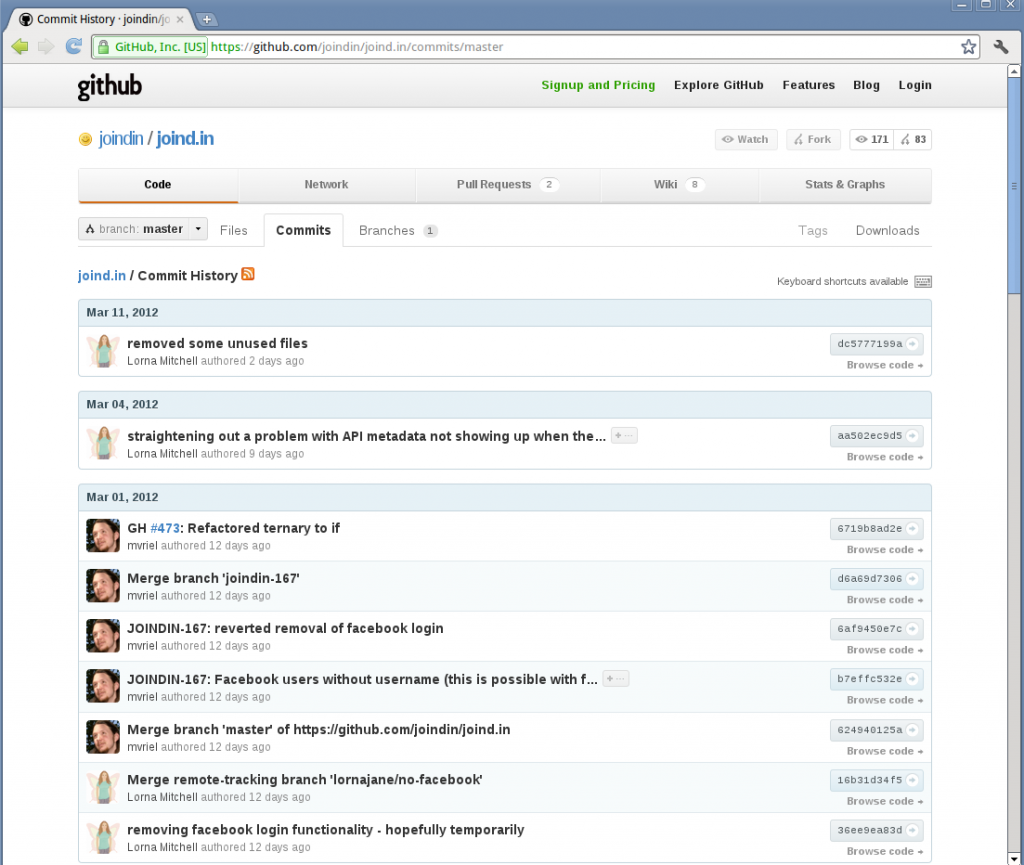The image size is (1024, 865).
Task: Open commit 16b31d34f5 hash button
Action: 876,780
